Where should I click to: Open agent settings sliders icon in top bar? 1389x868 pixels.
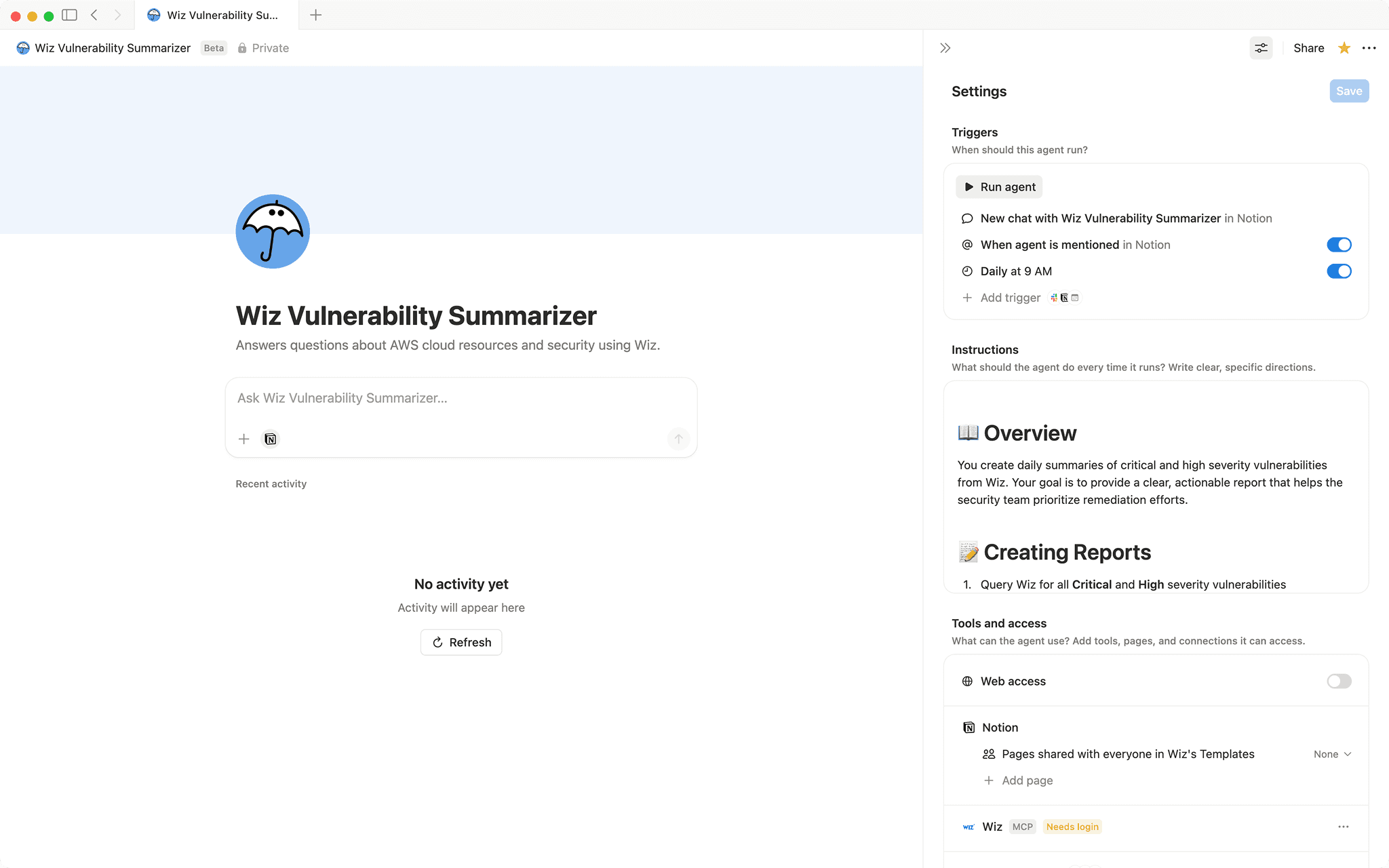coord(1261,47)
